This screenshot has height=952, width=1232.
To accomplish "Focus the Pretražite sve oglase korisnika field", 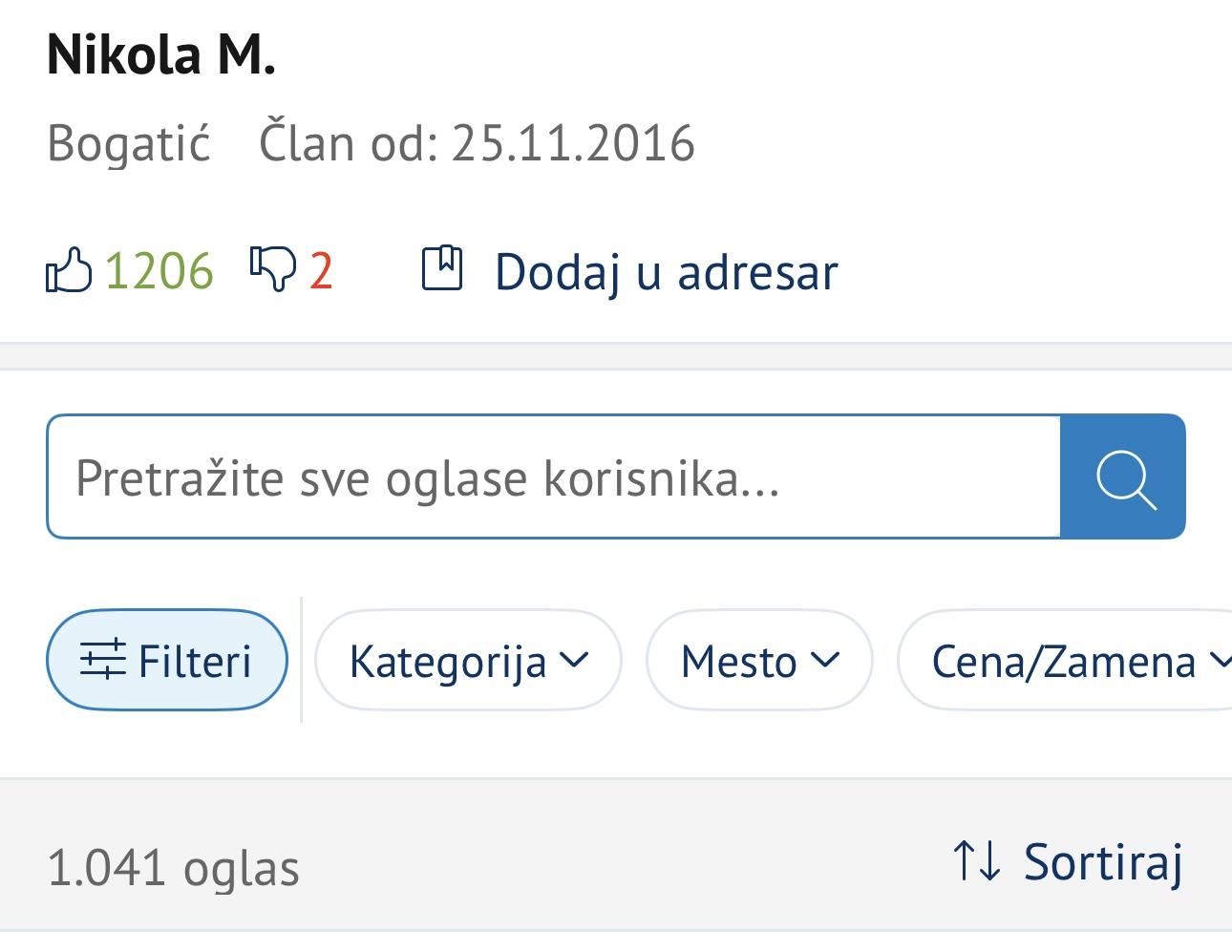I will (554, 476).
